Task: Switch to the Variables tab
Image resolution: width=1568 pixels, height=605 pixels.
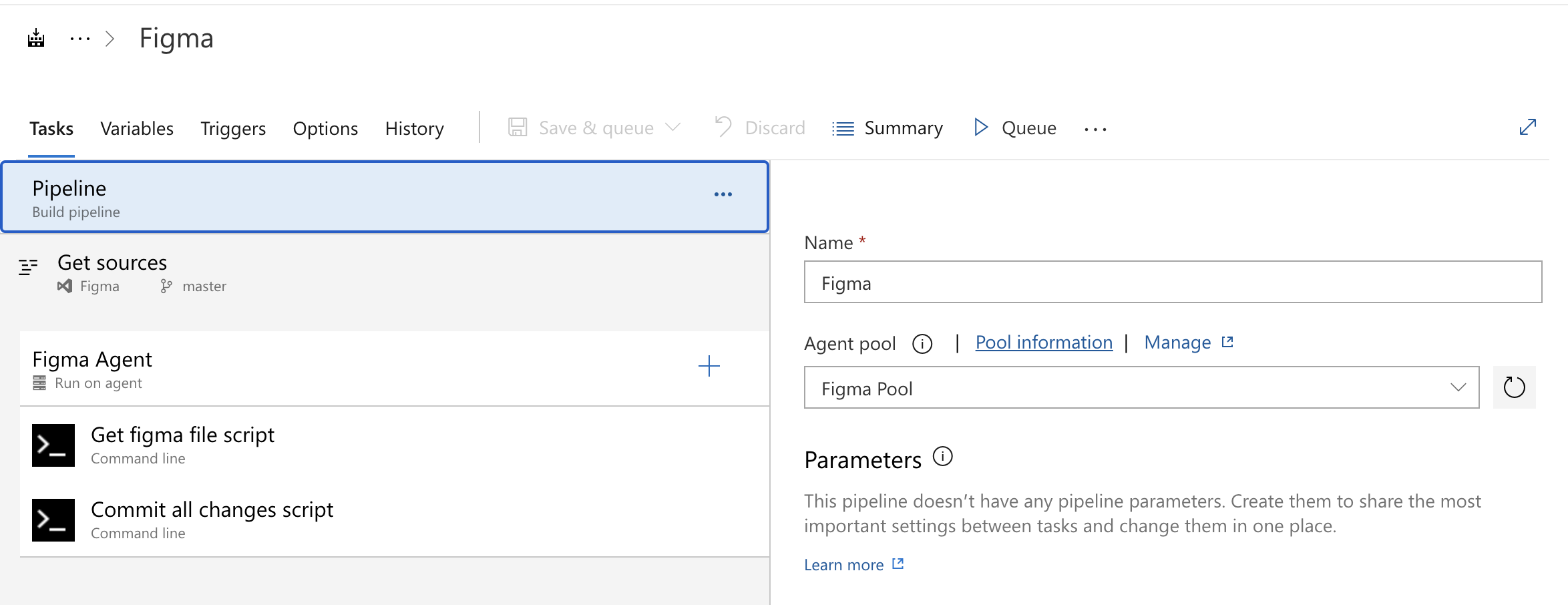Action: (x=137, y=128)
